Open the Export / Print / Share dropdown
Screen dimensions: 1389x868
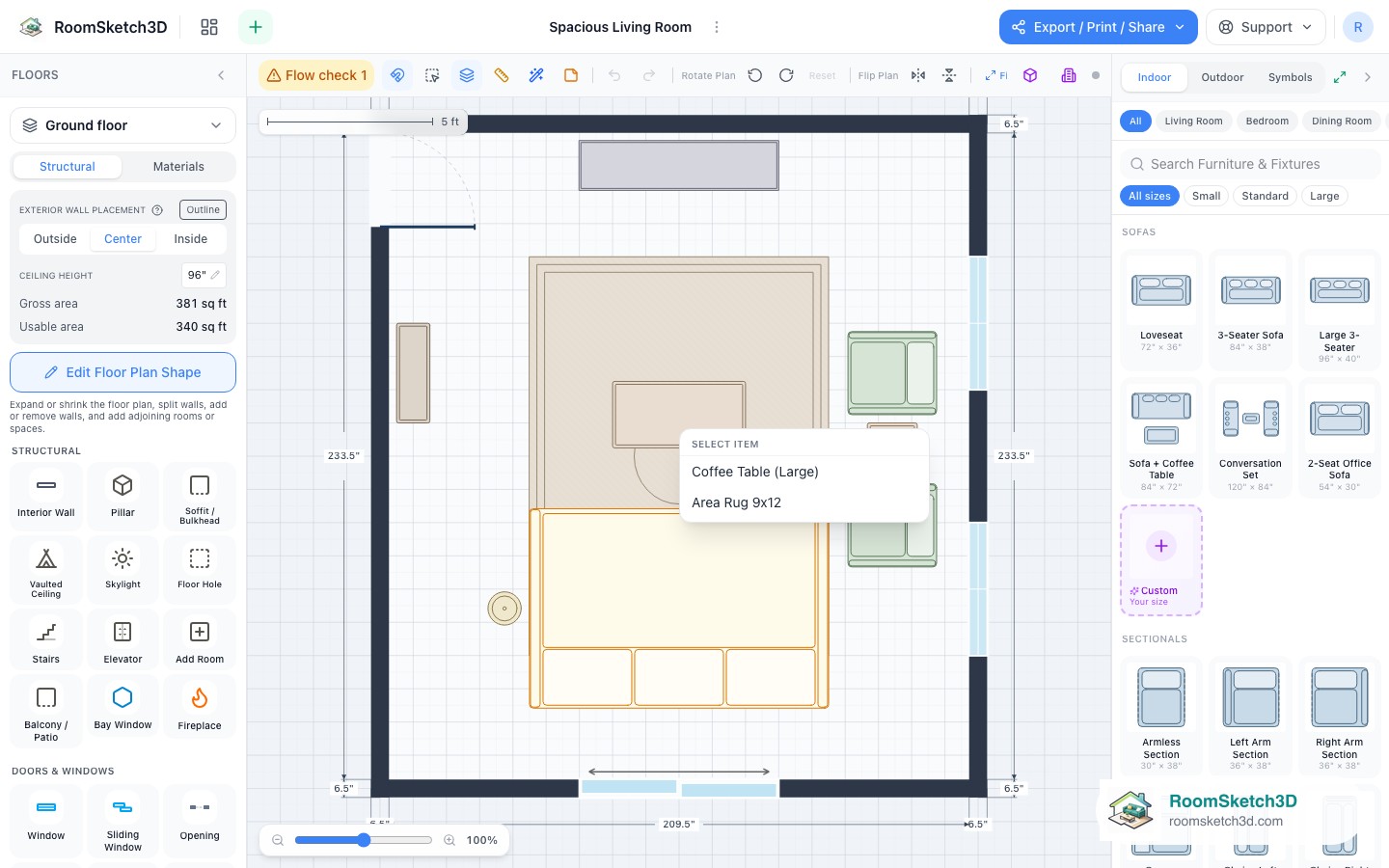pyautogui.click(x=1098, y=27)
